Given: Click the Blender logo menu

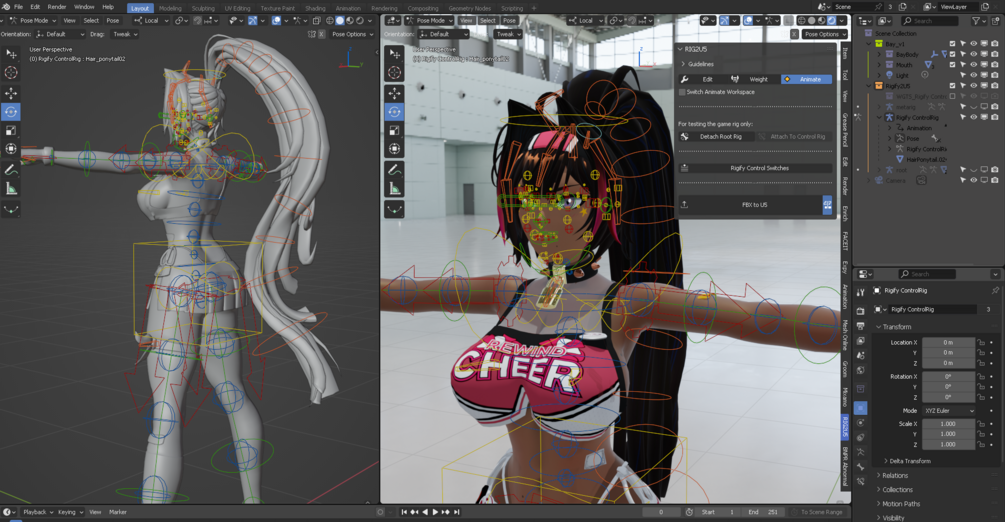Looking at the screenshot, I should tap(6, 6).
